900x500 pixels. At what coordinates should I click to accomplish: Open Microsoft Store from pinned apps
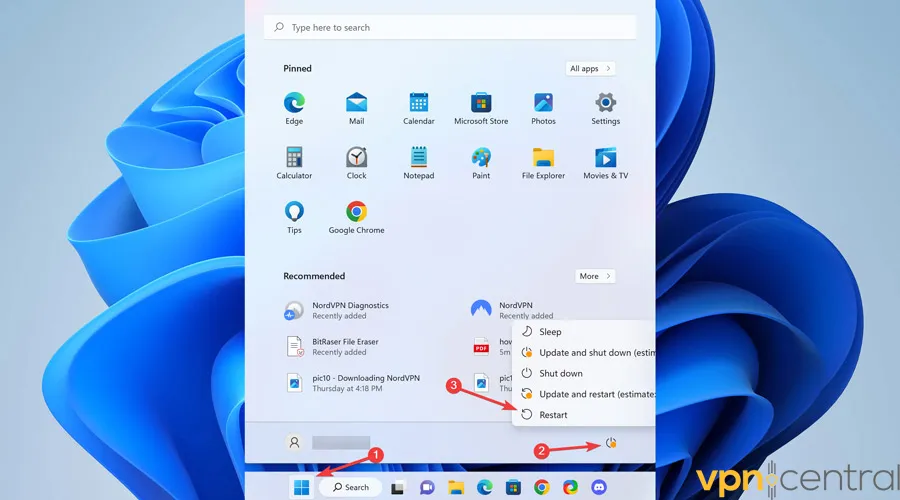click(x=481, y=108)
